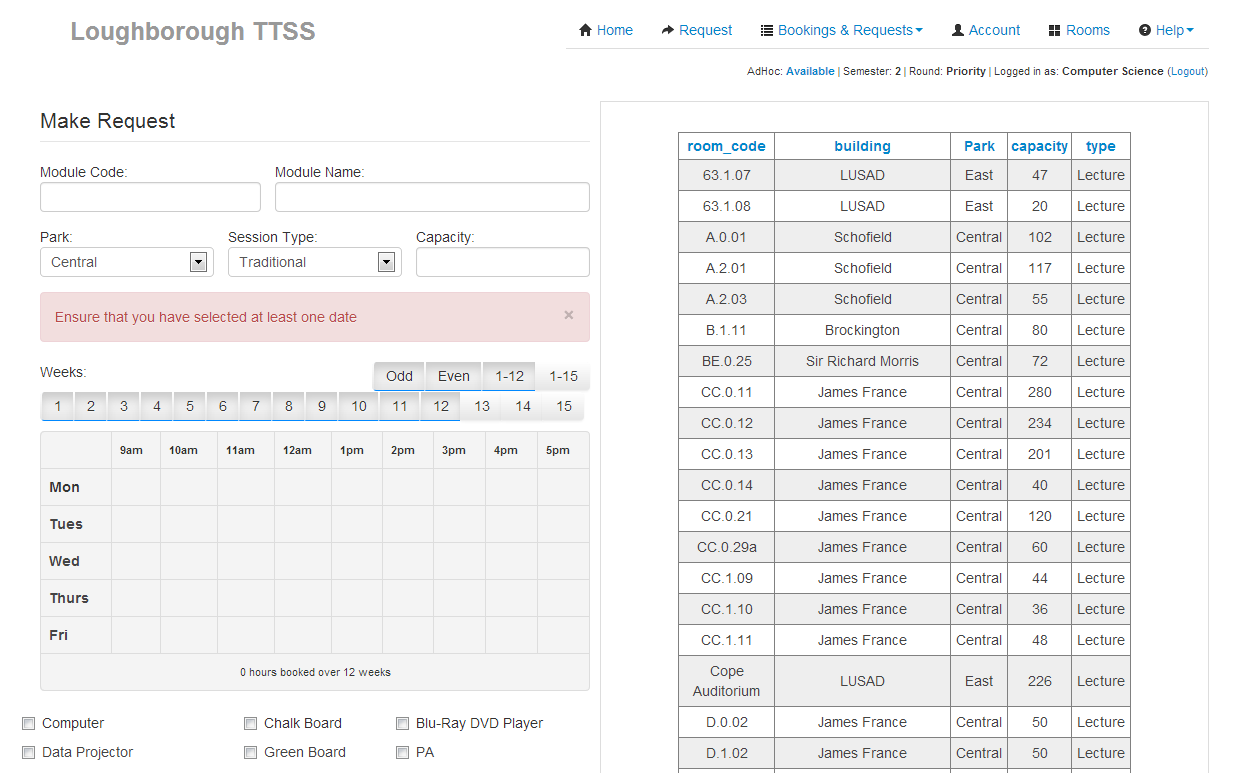Viewport: 1252px width, 773px height.
Task: Check the Chalk Board option
Action: tap(251, 724)
